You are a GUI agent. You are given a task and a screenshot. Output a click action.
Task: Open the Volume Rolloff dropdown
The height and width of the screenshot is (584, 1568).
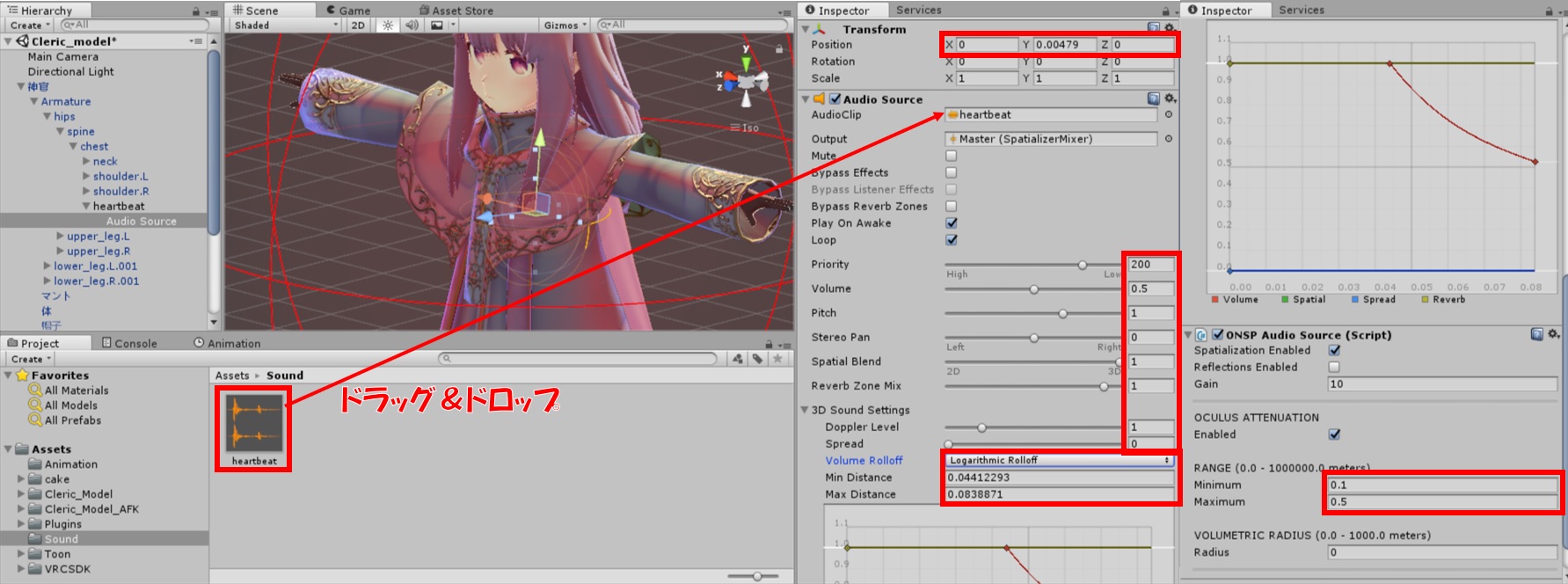point(1059,461)
